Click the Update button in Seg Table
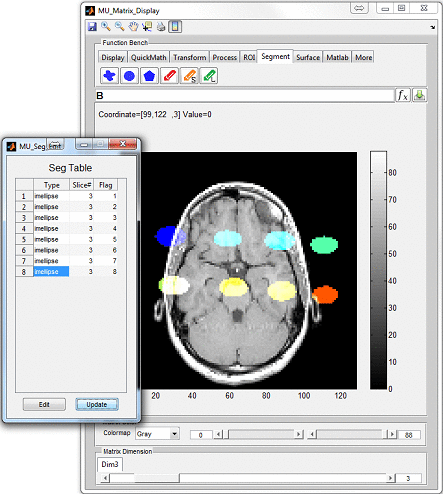The width and height of the screenshot is (443, 494). [x=97, y=404]
